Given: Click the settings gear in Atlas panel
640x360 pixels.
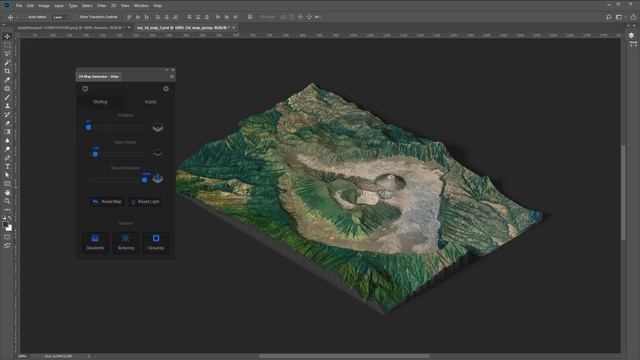Looking at the screenshot, I should tap(166, 89).
